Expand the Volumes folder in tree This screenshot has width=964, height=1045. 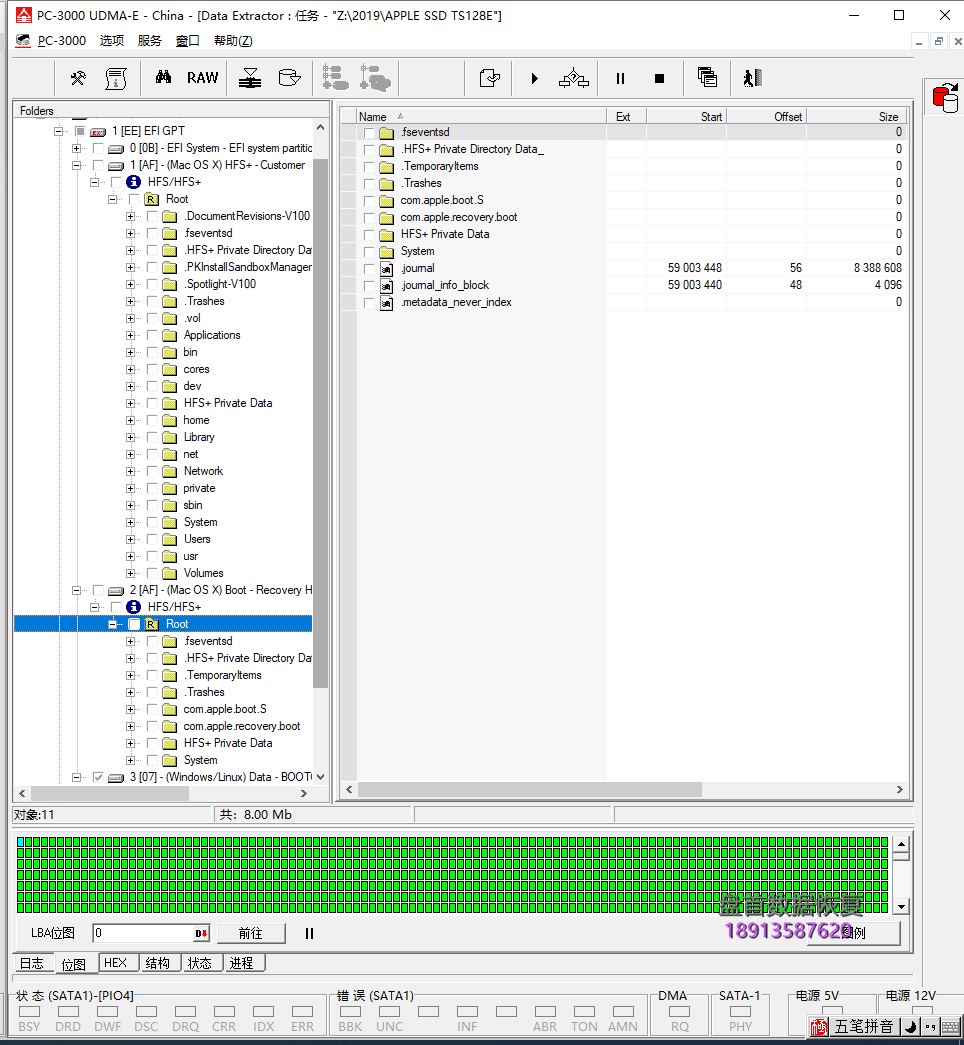tap(131, 573)
